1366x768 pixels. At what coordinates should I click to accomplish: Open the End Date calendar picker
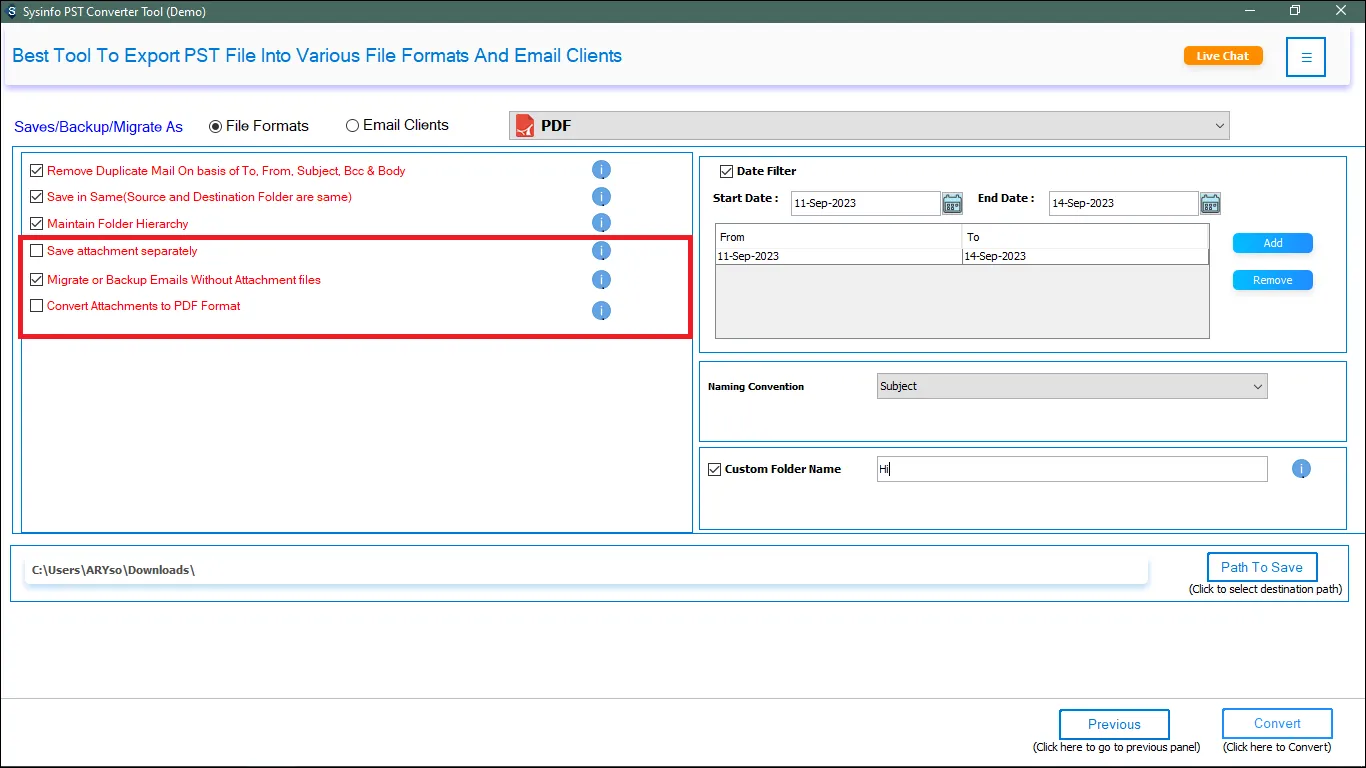click(1210, 204)
